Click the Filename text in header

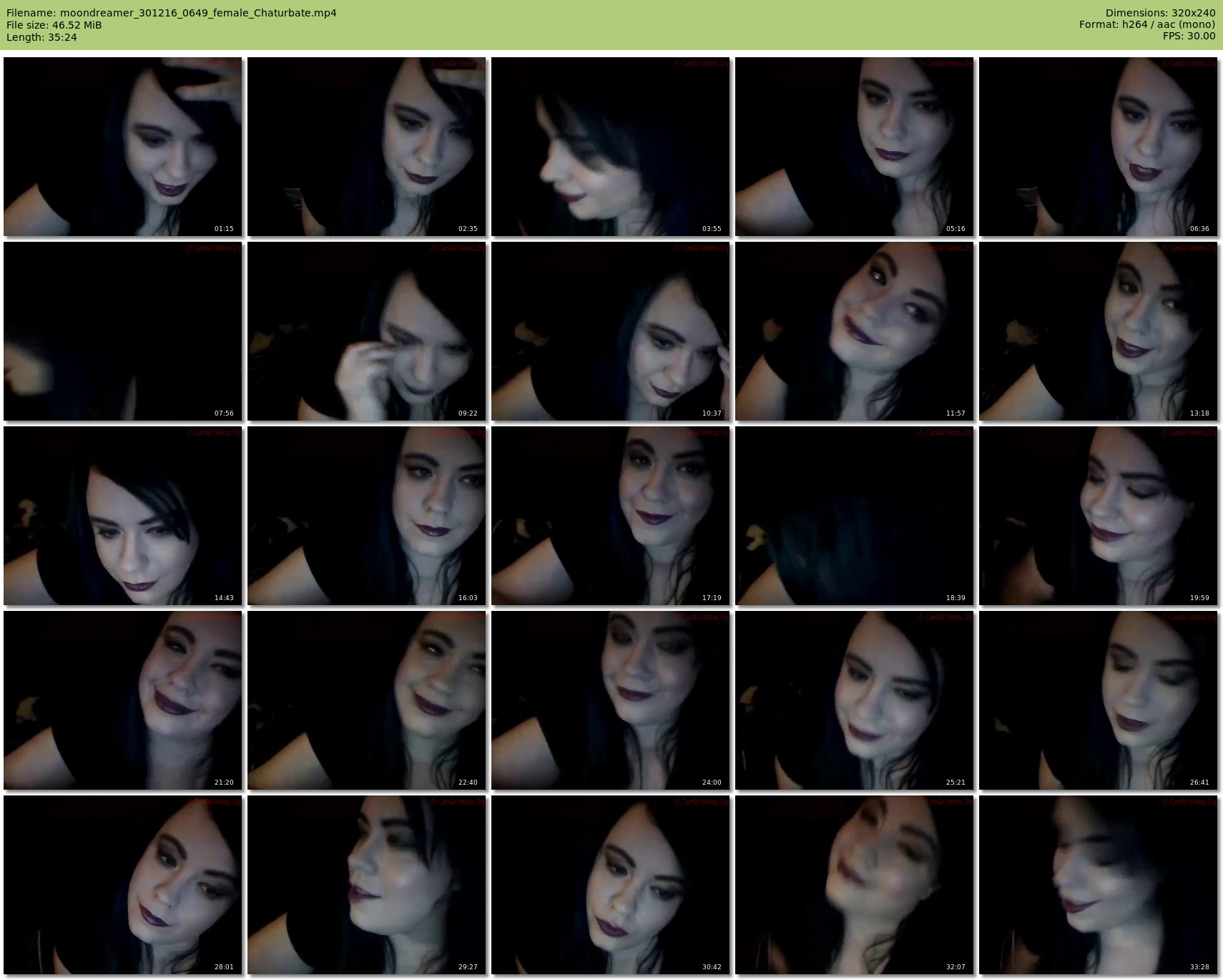click(172, 13)
